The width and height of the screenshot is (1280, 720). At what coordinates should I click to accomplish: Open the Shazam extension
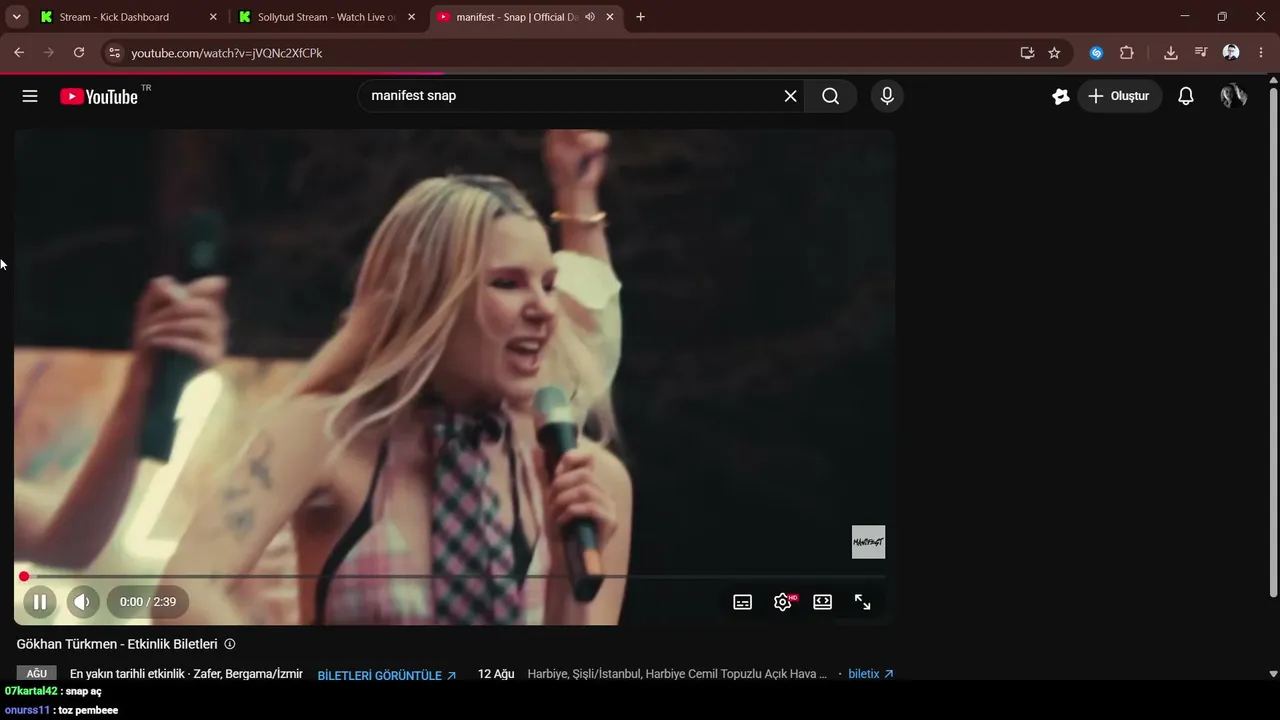1096,53
